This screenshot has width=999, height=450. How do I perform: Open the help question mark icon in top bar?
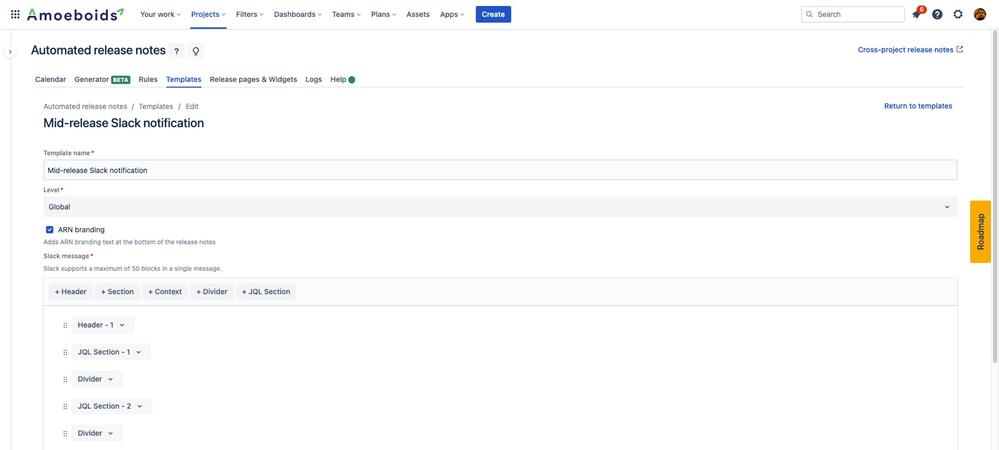tap(937, 14)
